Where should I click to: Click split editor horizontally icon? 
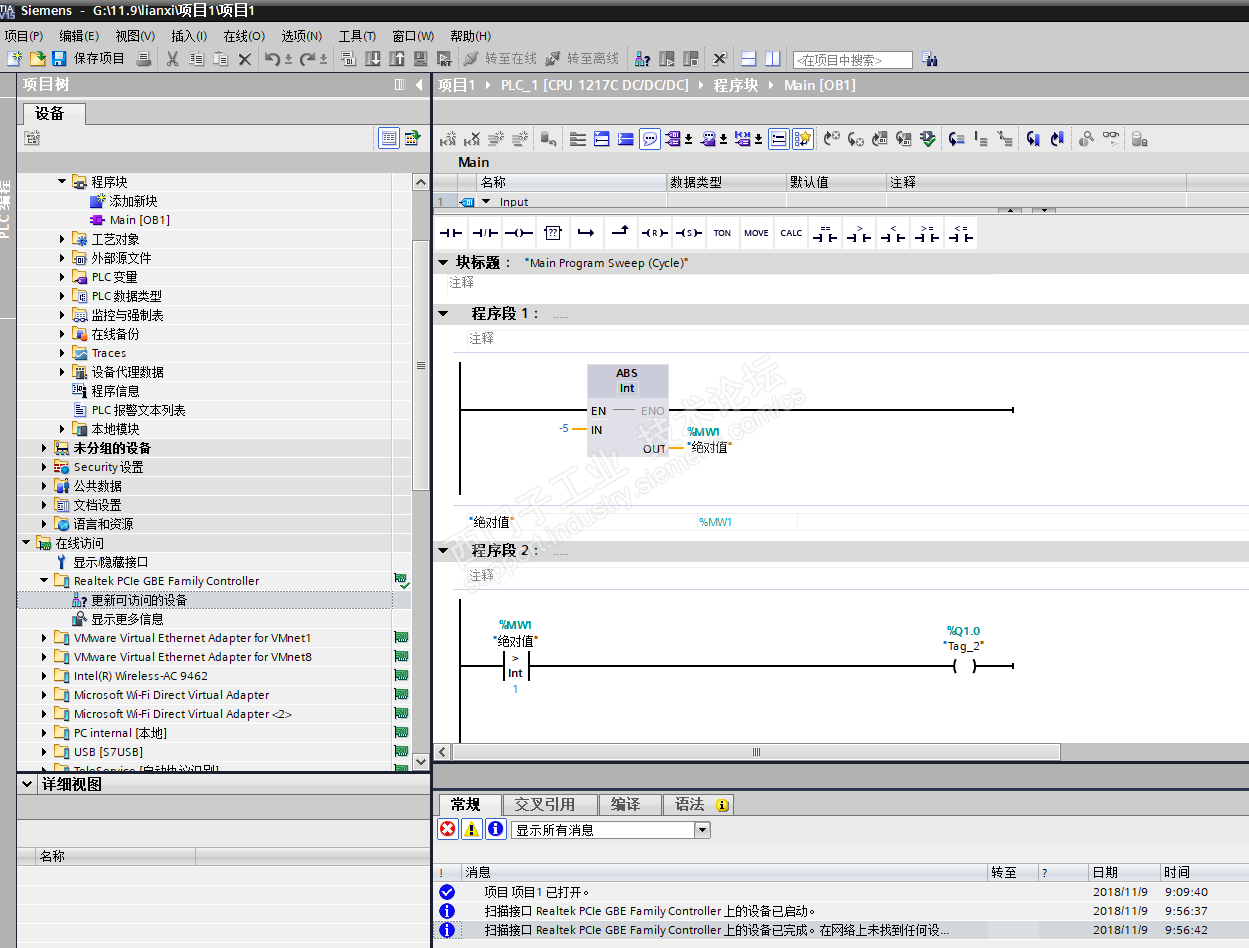click(748, 59)
